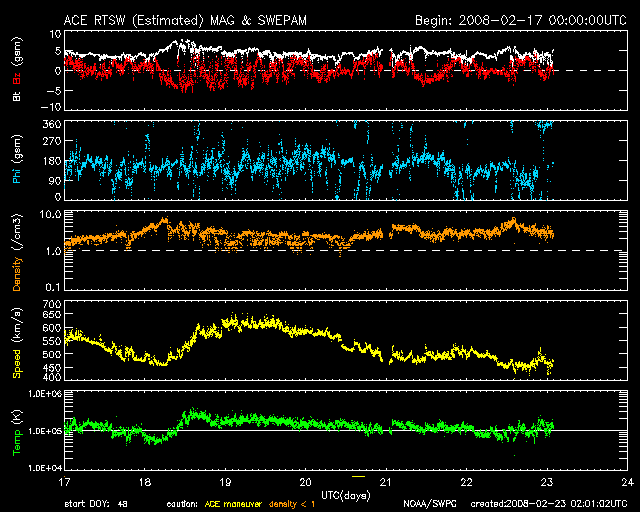Click the '90' tick on the Phi axis
The width and height of the screenshot is (640, 512).
coord(56,181)
